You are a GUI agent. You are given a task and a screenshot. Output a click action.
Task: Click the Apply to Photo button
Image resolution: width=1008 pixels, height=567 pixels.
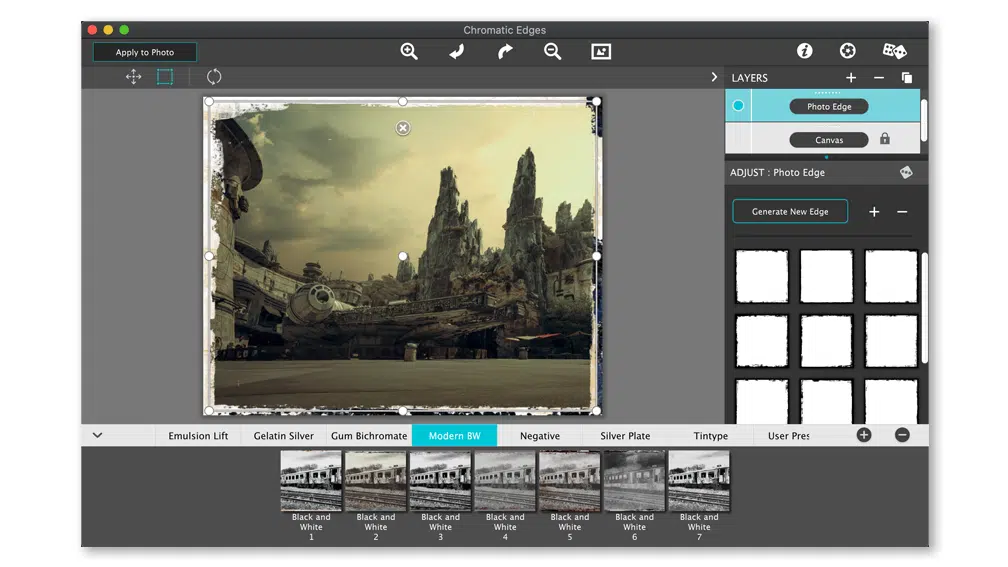point(145,52)
